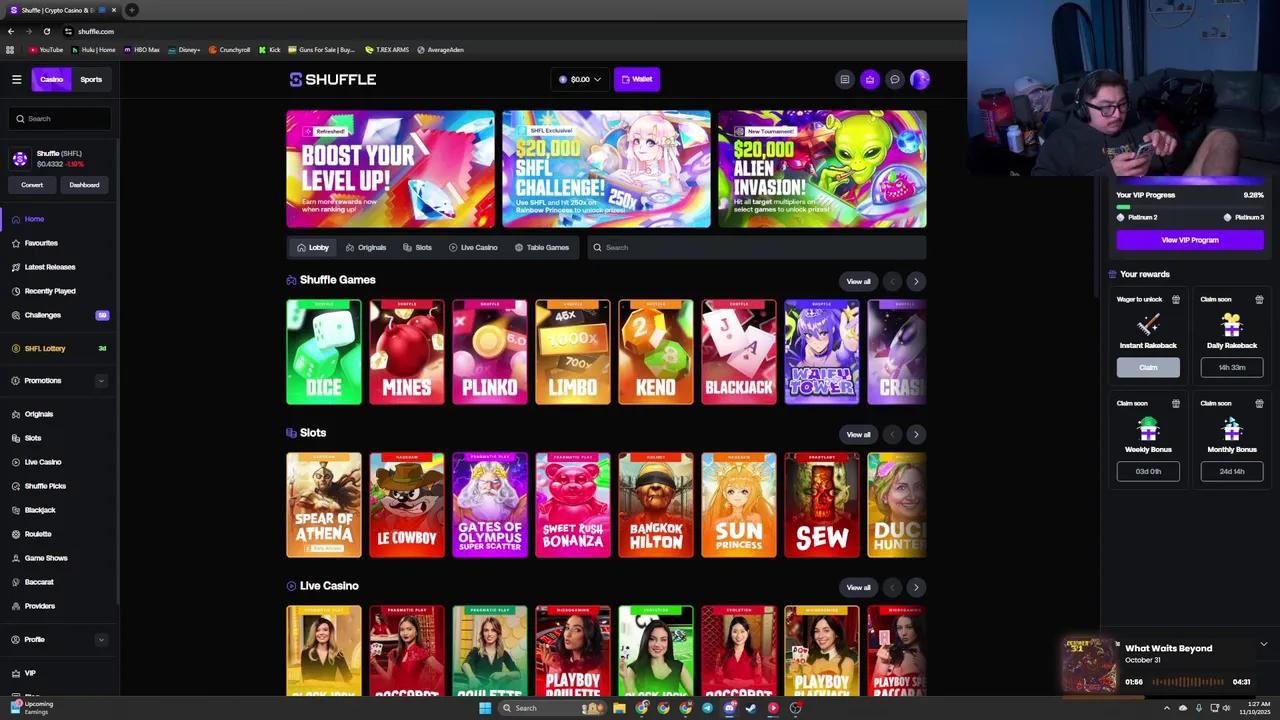Click the rewards gift icon in header
1280x720 pixels.
(x=870, y=80)
